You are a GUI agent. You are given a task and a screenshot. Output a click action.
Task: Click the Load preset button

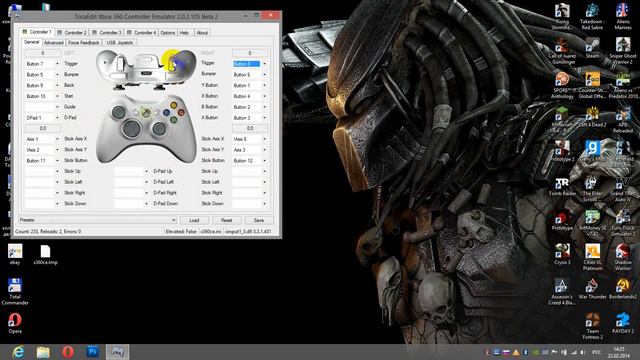click(x=194, y=220)
